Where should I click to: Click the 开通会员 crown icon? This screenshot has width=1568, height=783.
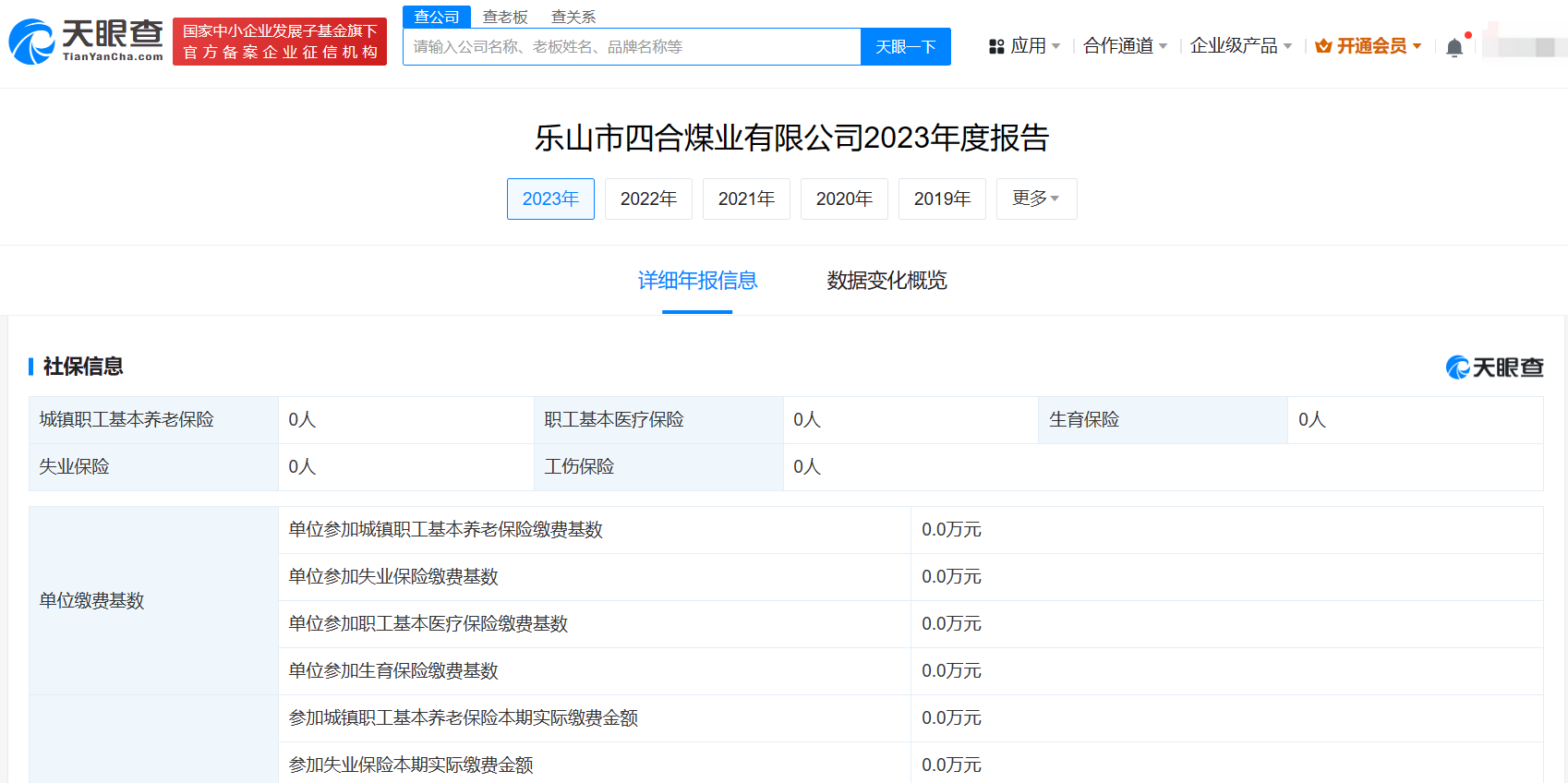point(1323,46)
